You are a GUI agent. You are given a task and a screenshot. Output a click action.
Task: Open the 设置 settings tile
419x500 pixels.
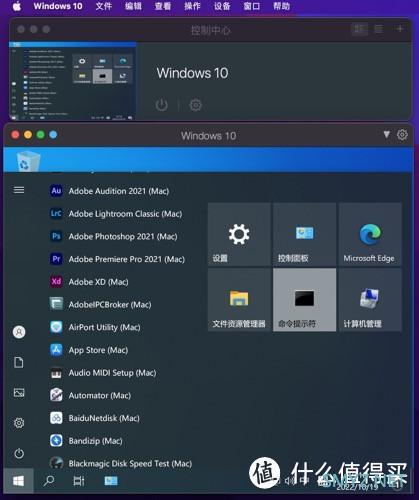click(x=239, y=234)
